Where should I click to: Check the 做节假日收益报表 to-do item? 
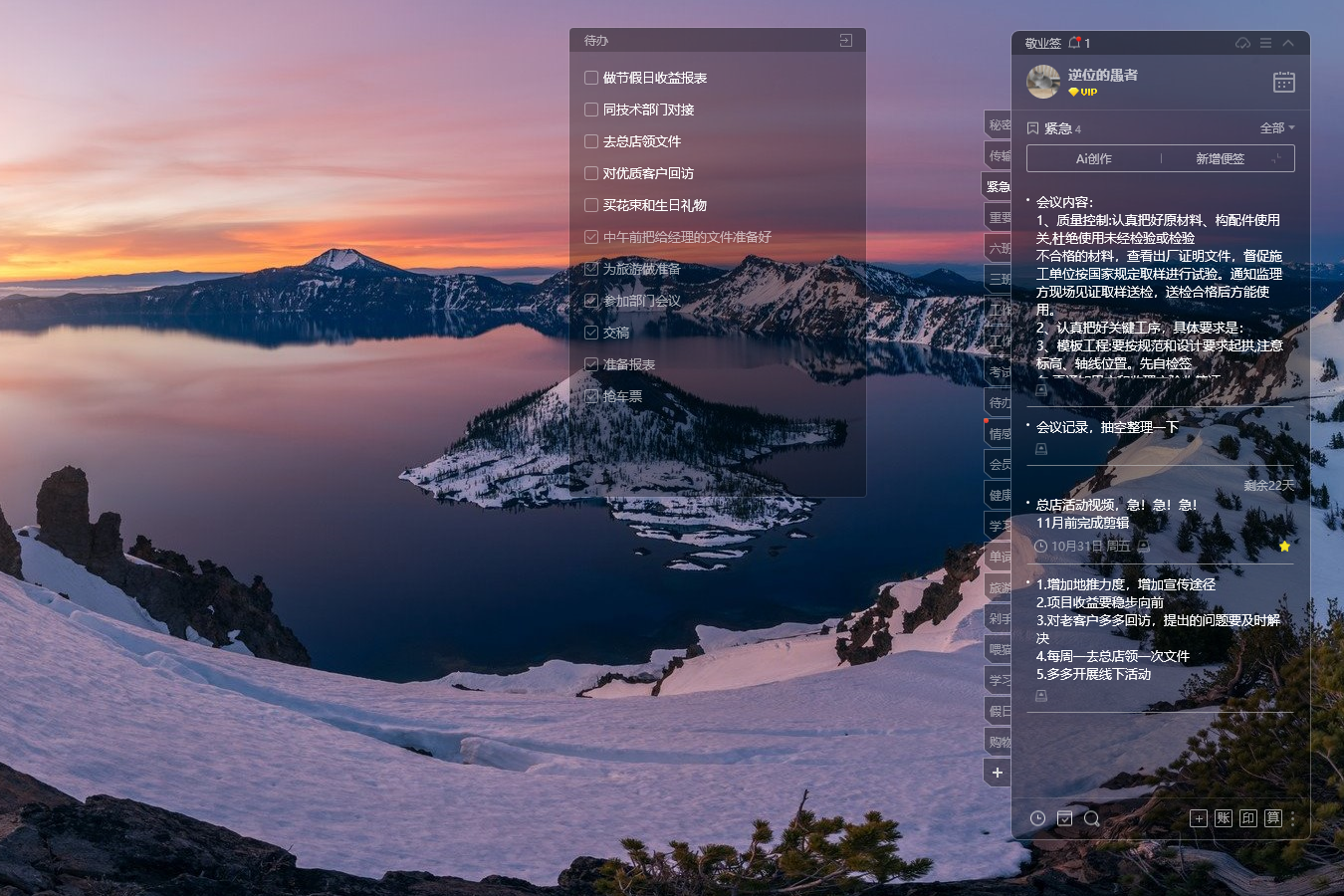point(591,78)
